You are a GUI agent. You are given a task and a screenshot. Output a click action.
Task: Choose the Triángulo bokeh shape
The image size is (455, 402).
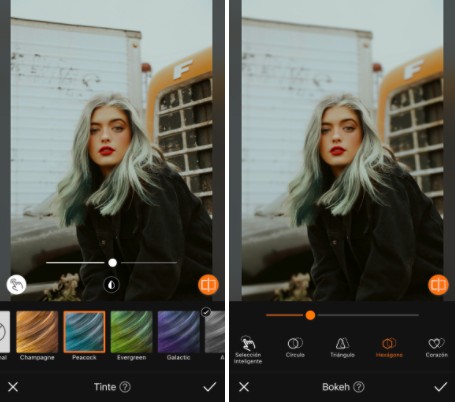[342, 347]
